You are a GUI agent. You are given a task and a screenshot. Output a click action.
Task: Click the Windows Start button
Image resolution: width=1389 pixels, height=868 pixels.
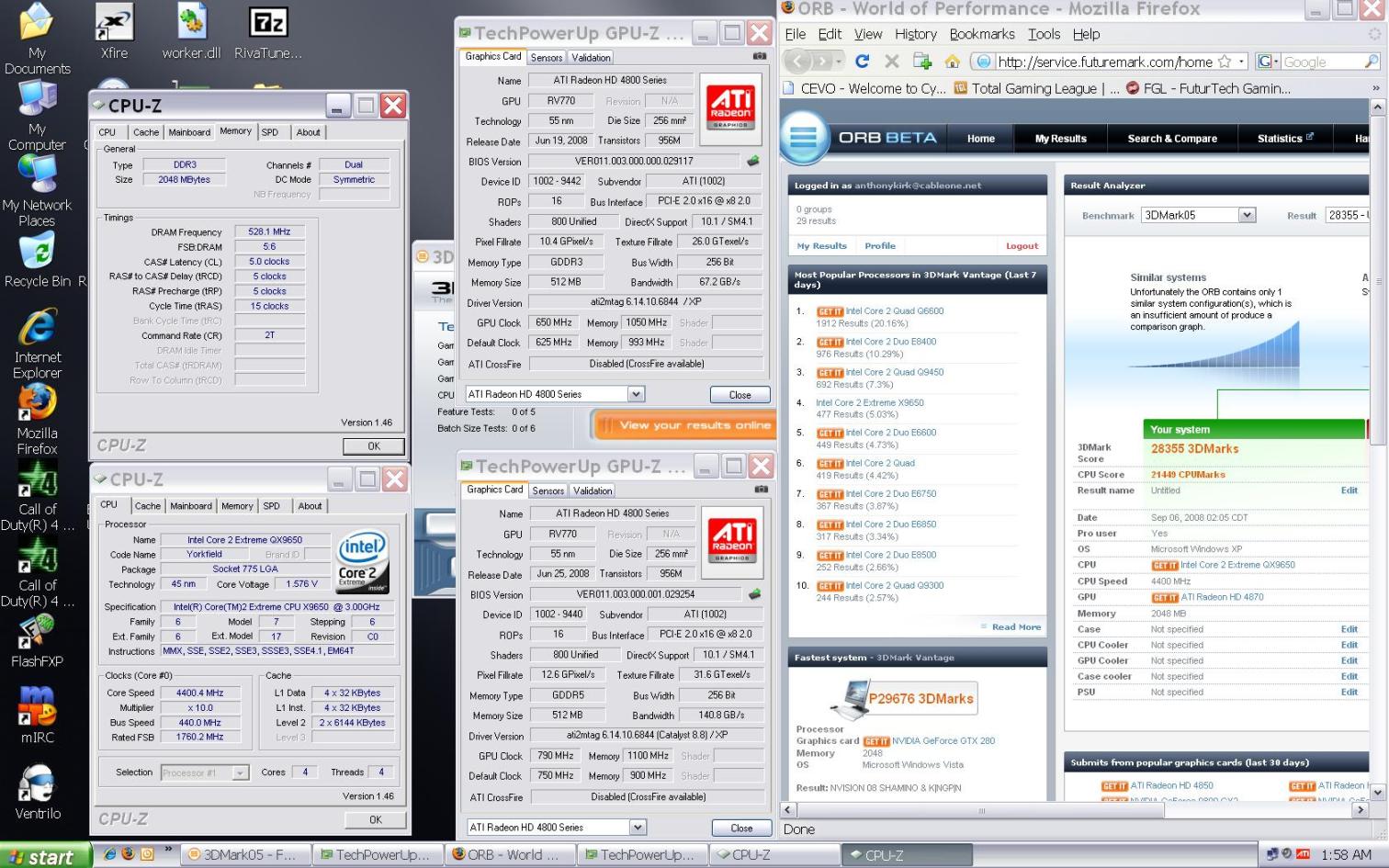click(44, 856)
